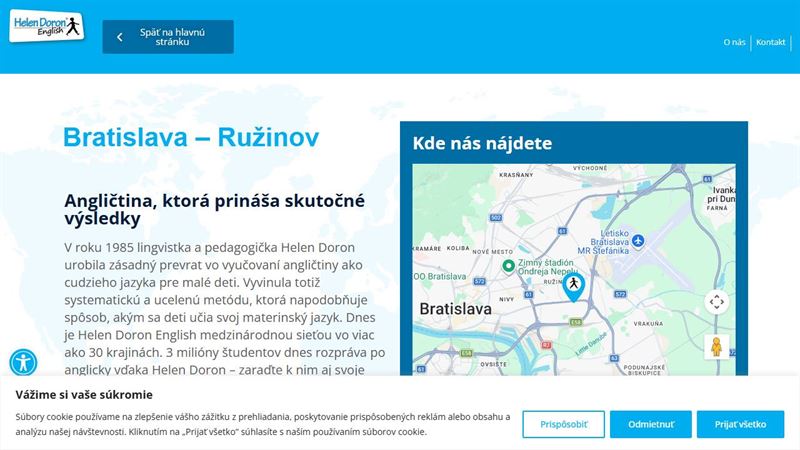Viewport: 800px width, 450px height.
Task: Click the Helen Doron map location pin
Action: [573, 287]
